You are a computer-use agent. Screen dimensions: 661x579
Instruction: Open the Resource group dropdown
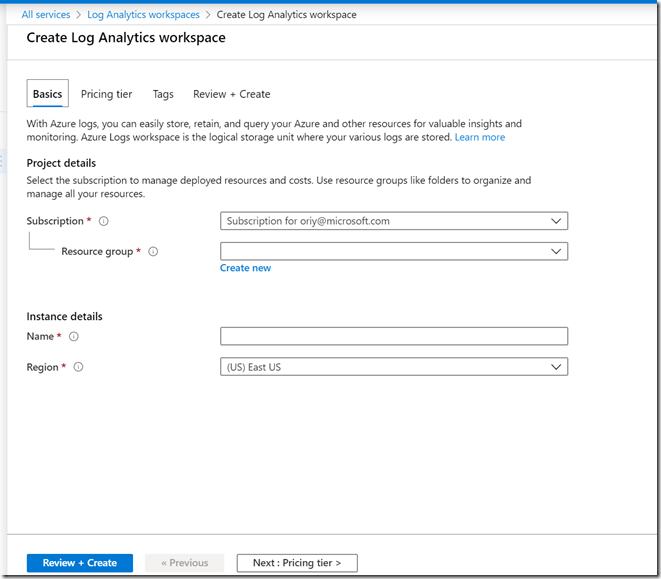coord(394,251)
